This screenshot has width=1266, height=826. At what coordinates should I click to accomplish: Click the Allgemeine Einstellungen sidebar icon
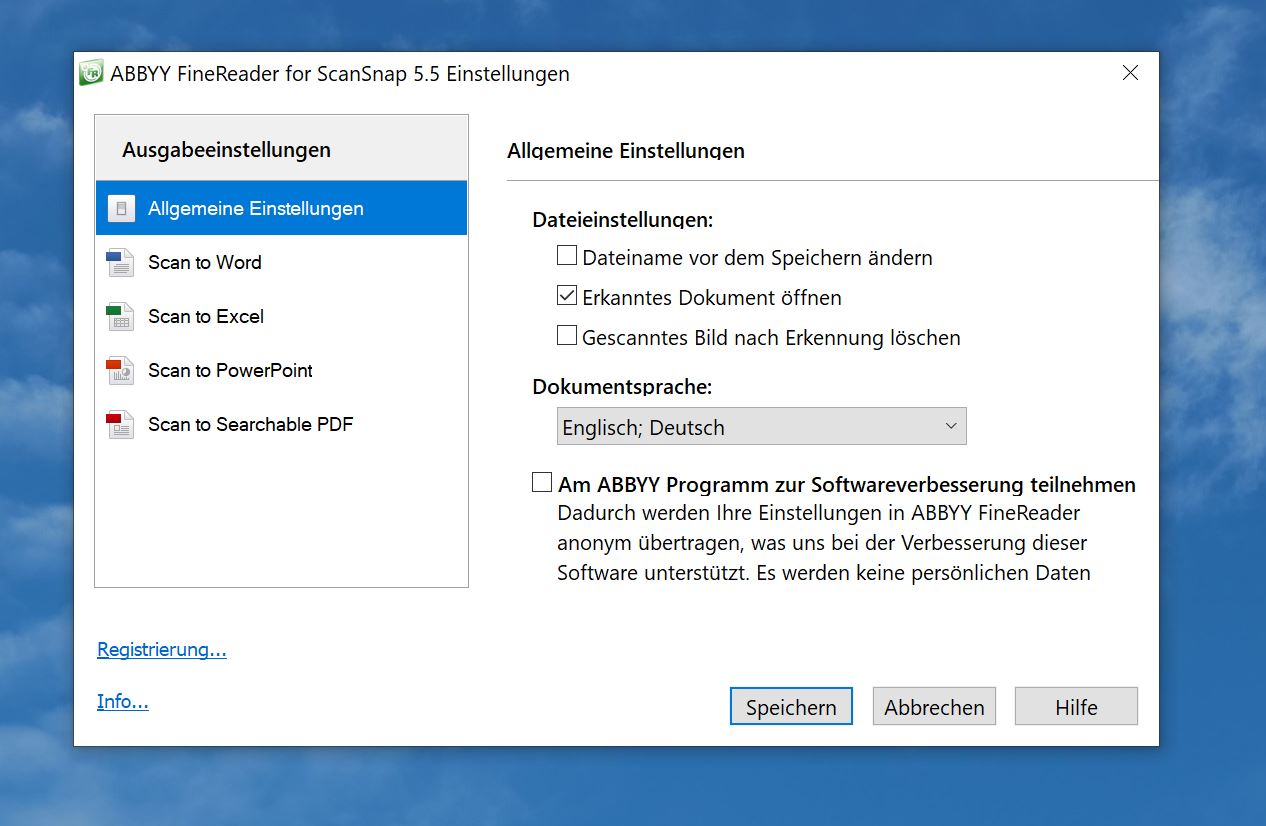coord(121,209)
